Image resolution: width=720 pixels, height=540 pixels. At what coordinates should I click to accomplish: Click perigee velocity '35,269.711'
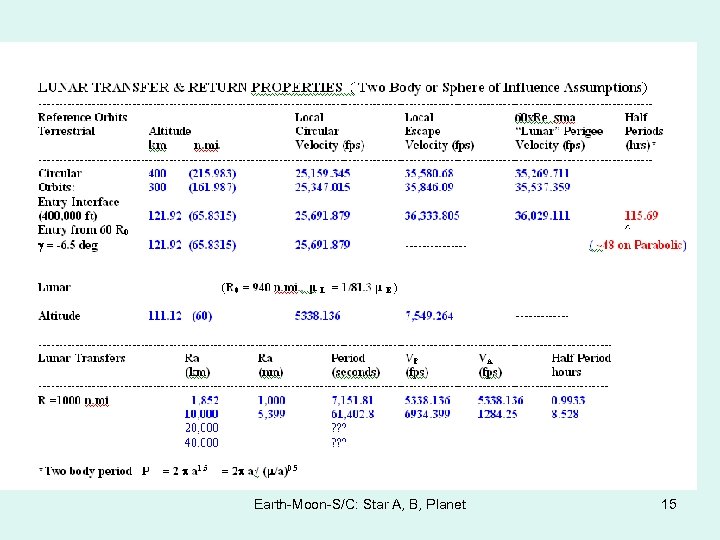pos(542,174)
